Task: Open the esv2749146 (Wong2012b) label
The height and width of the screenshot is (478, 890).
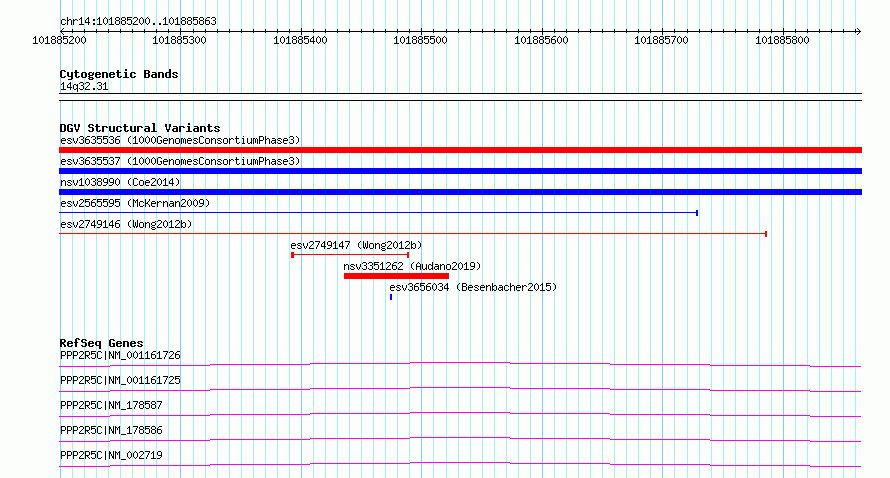Action: (126, 224)
